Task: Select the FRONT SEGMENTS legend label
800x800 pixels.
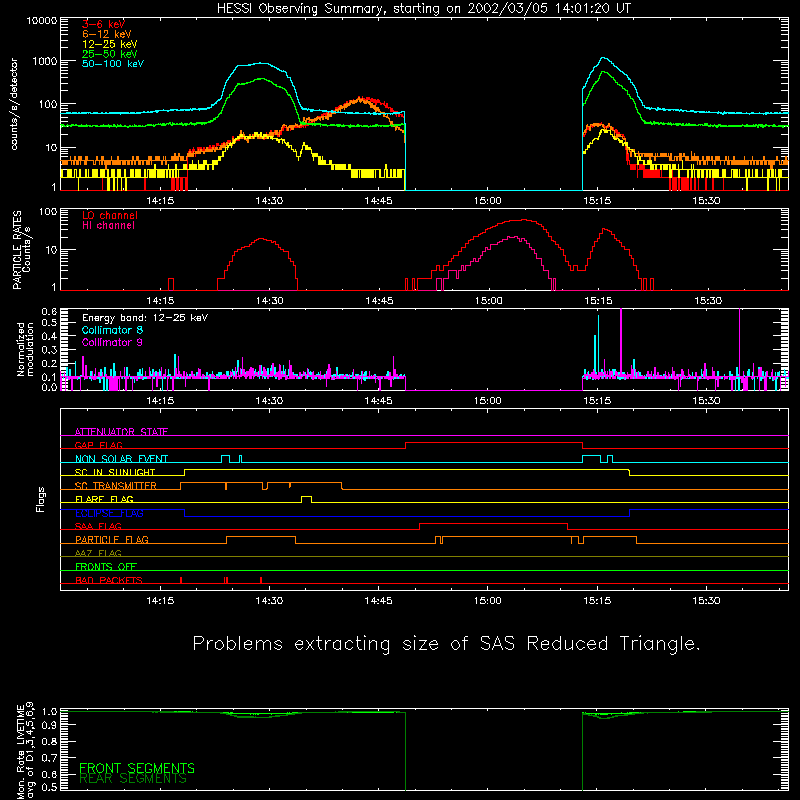Action: click(x=137, y=768)
